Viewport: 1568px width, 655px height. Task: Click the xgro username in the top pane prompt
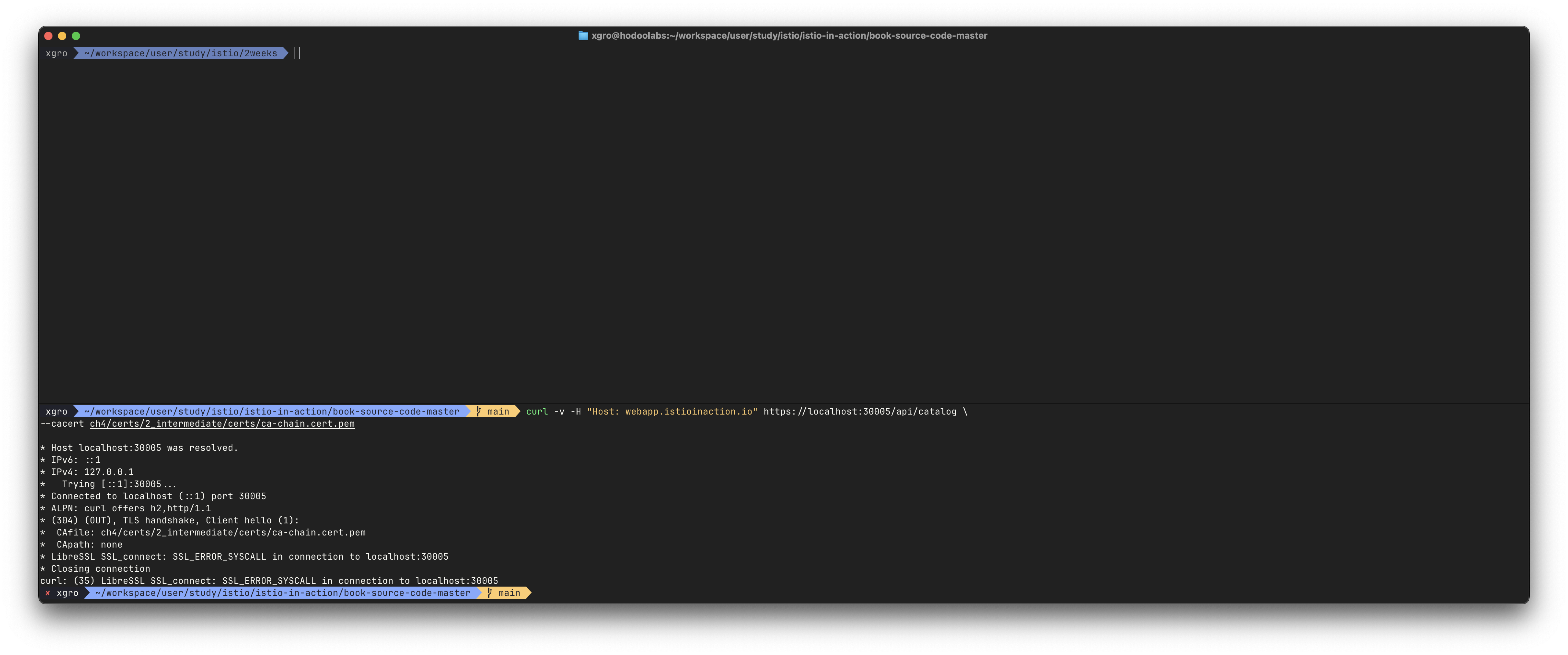tap(57, 53)
